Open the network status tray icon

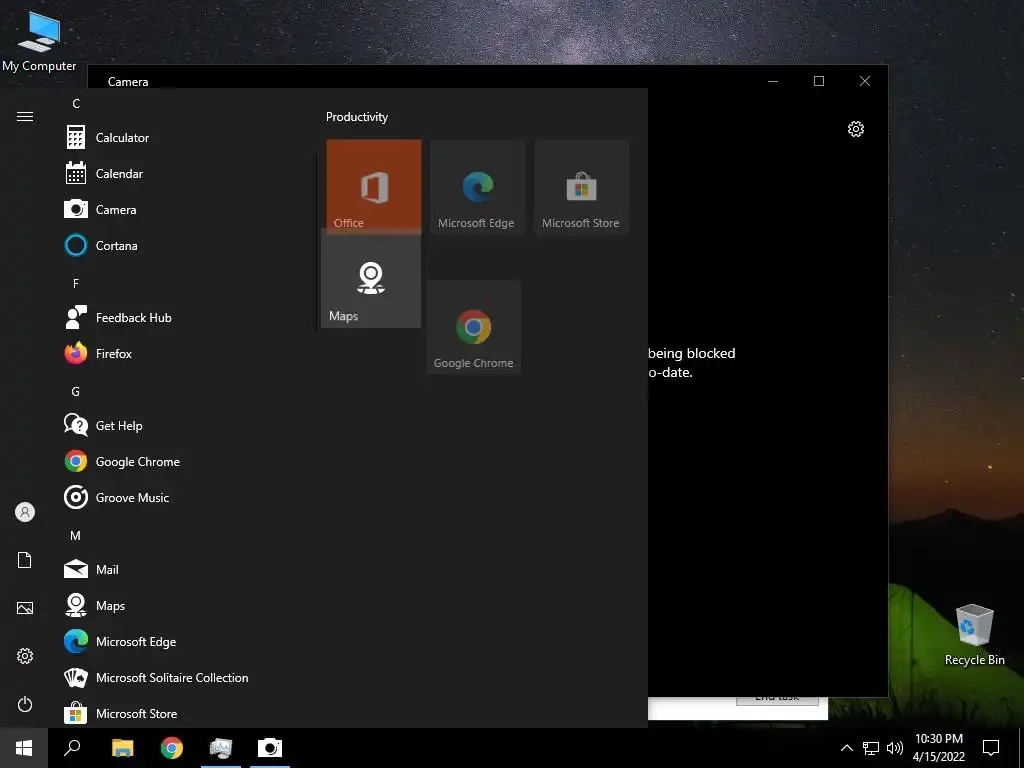(871, 748)
